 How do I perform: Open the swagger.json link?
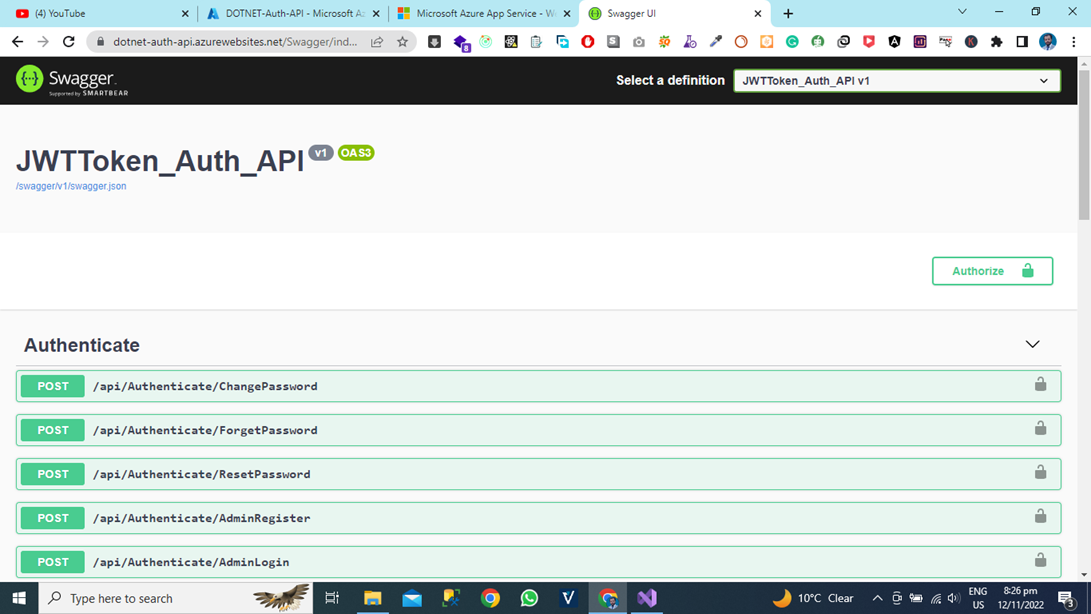click(69, 186)
